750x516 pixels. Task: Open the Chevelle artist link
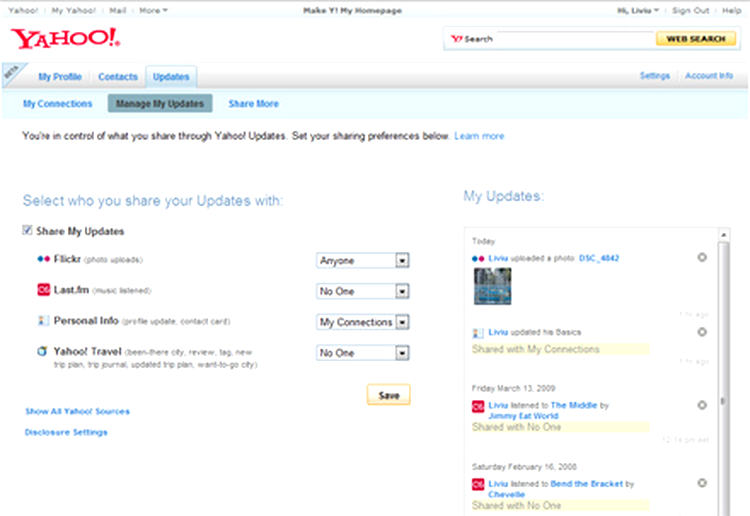[x=507, y=494]
